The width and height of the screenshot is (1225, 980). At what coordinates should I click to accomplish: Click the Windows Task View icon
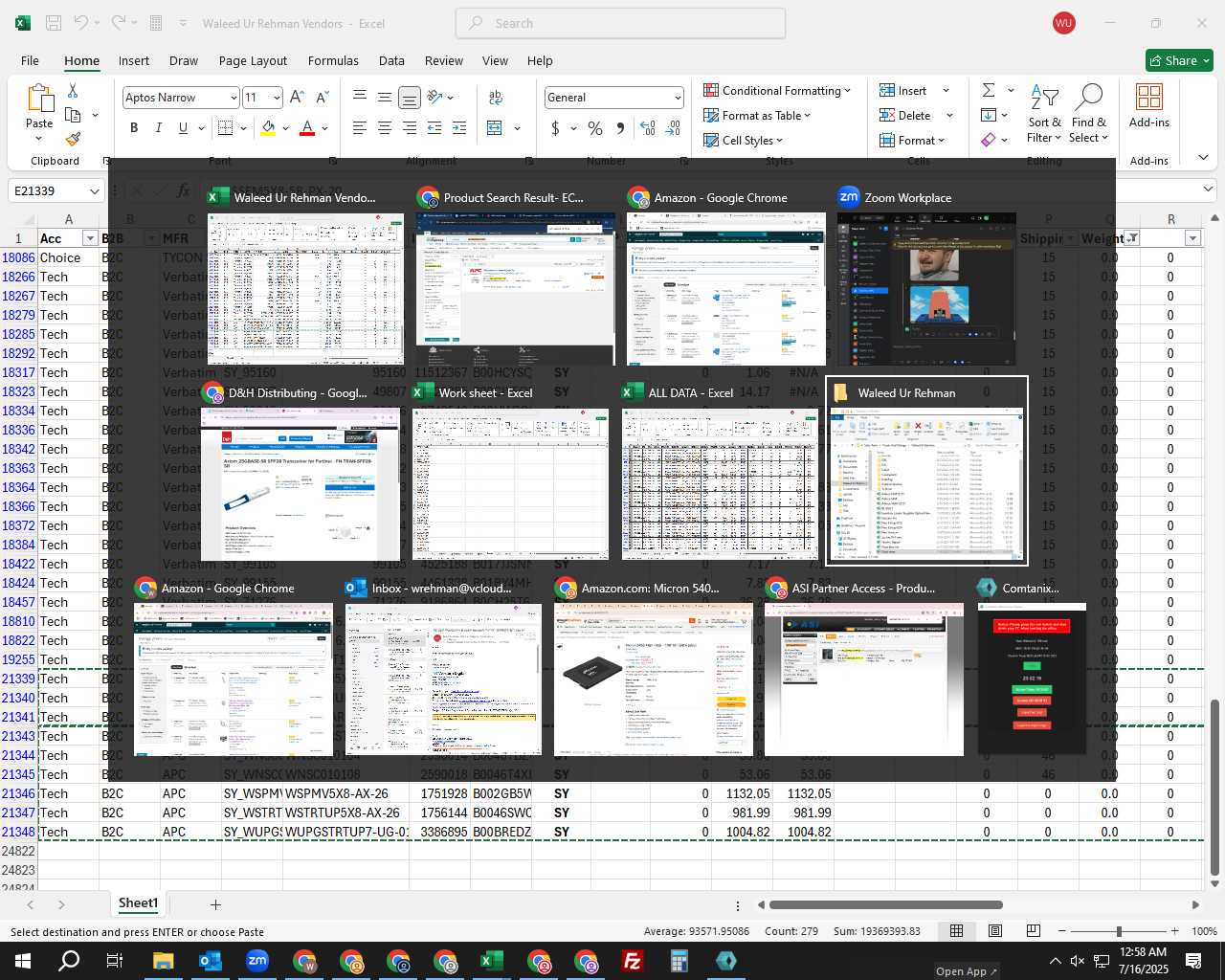(x=115, y=961)
